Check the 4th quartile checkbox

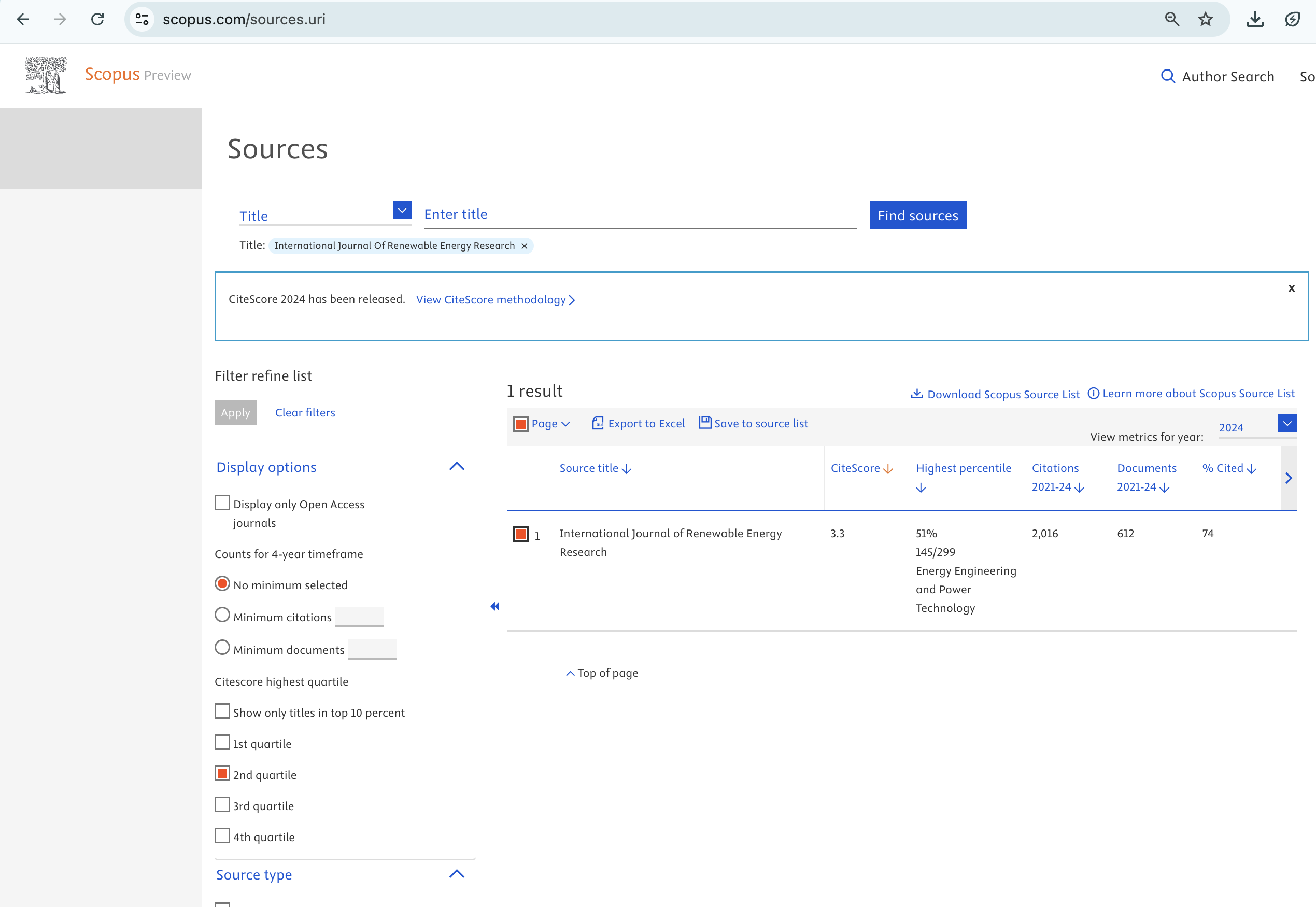point(222,836)
